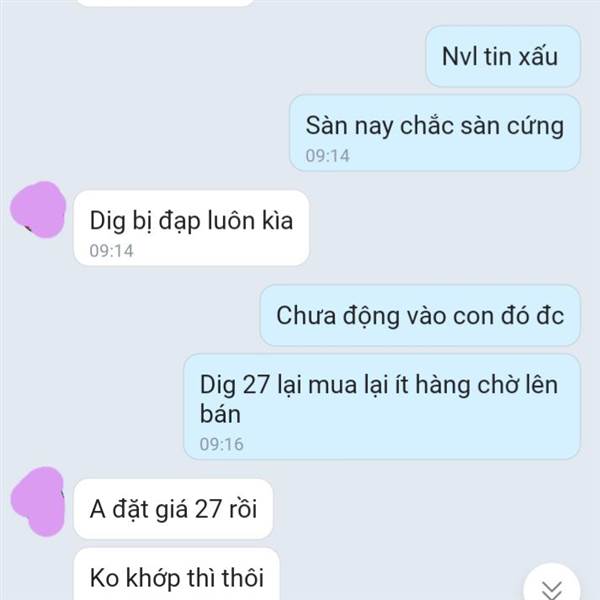Click the word "Dig" in the white received message
This screenshot has height=600, width=600.
tap(108, 222)
